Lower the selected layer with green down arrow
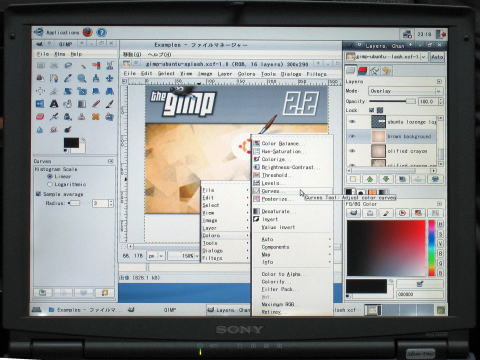Image resolution: width=480 pixels, height=360 pixels. tap(386, 179)
